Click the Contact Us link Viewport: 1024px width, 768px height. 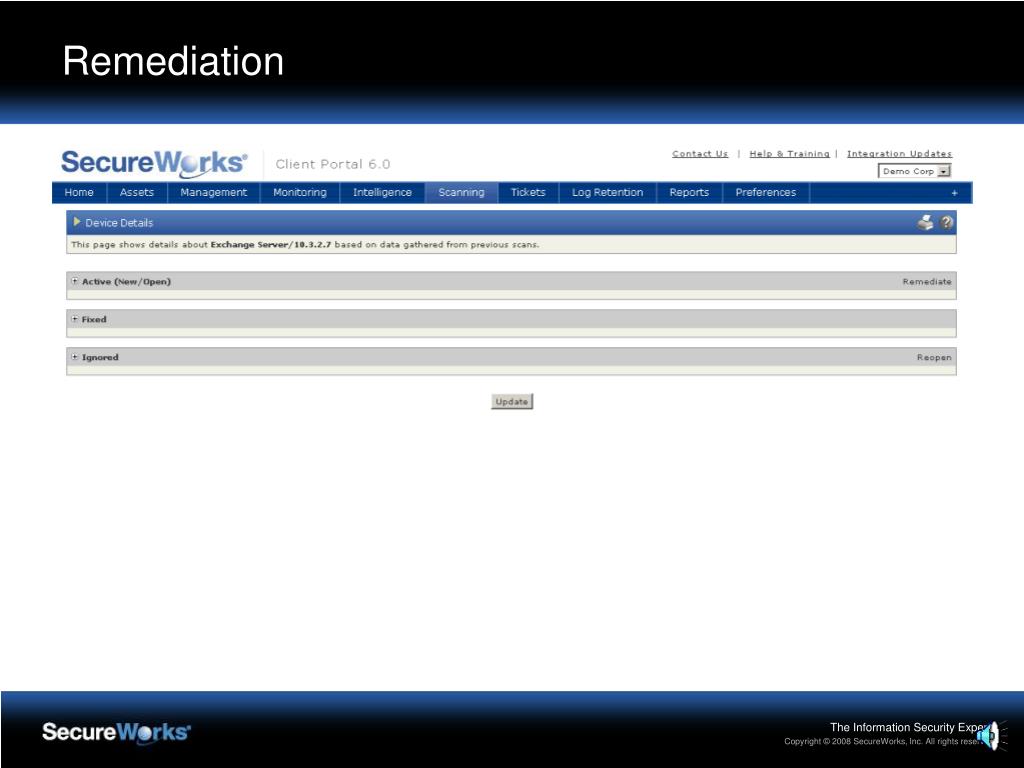tap(700, 154)
